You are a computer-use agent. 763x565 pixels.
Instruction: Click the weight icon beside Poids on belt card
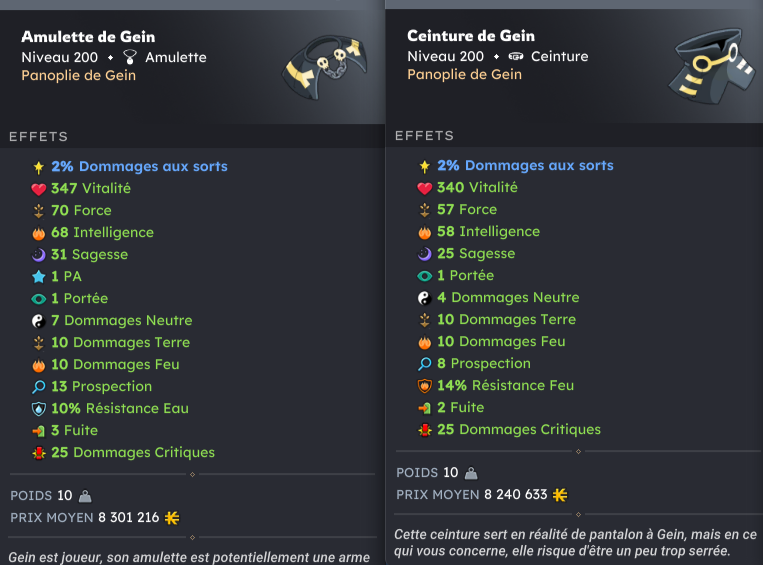point(471,473)
